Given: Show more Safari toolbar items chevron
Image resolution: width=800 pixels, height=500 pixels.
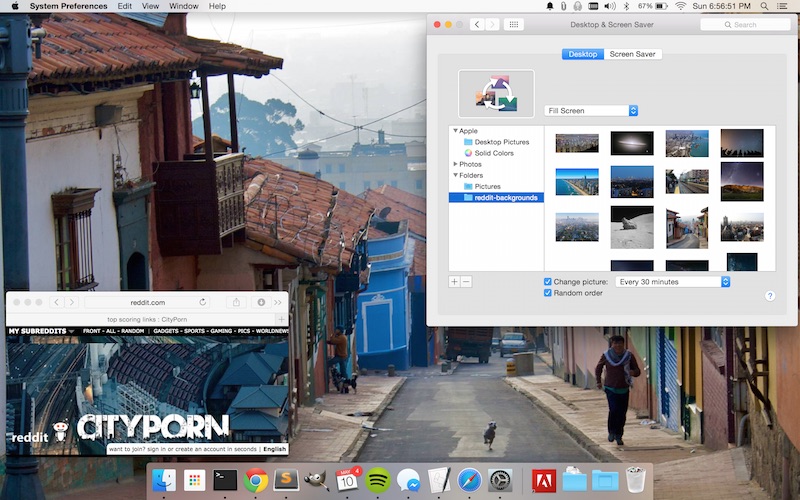Looking at the screenshot, I should tap(278, 302).
